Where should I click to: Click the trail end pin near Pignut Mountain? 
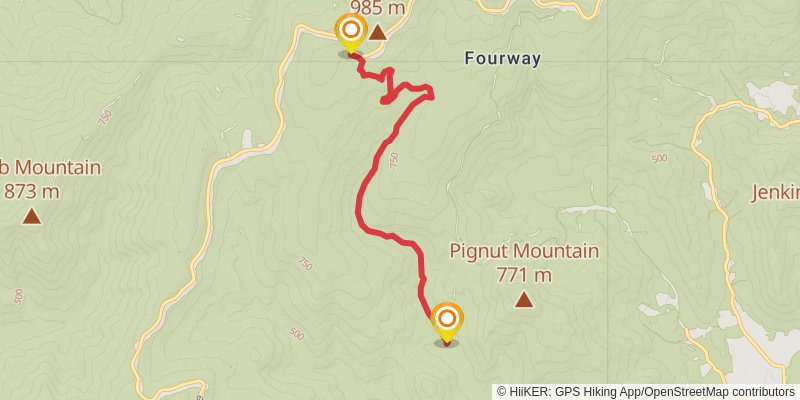(x=447, y=323)
